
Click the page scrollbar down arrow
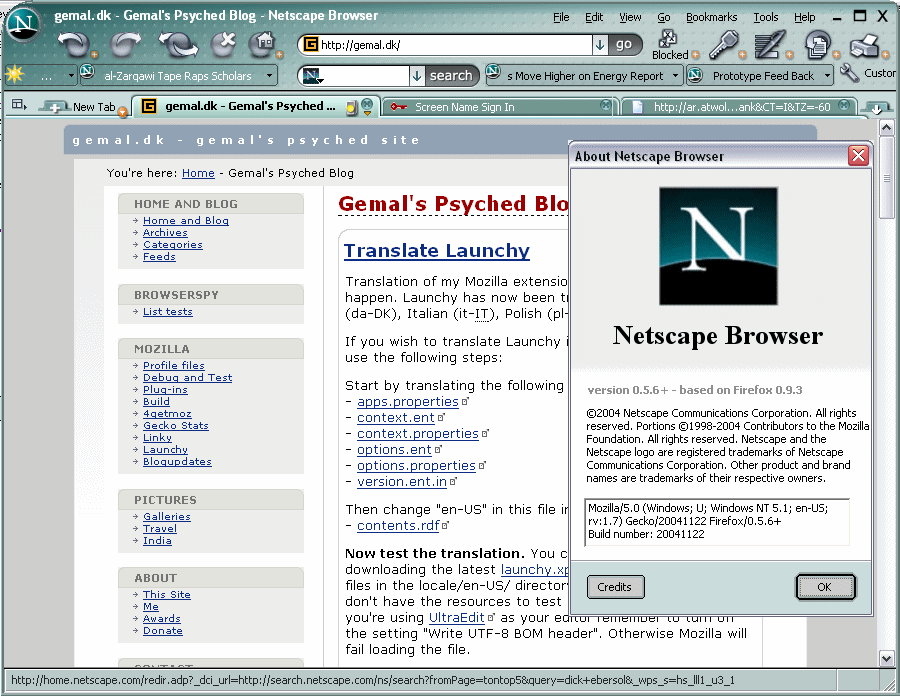pyautogui.click(x=886, y=658)
